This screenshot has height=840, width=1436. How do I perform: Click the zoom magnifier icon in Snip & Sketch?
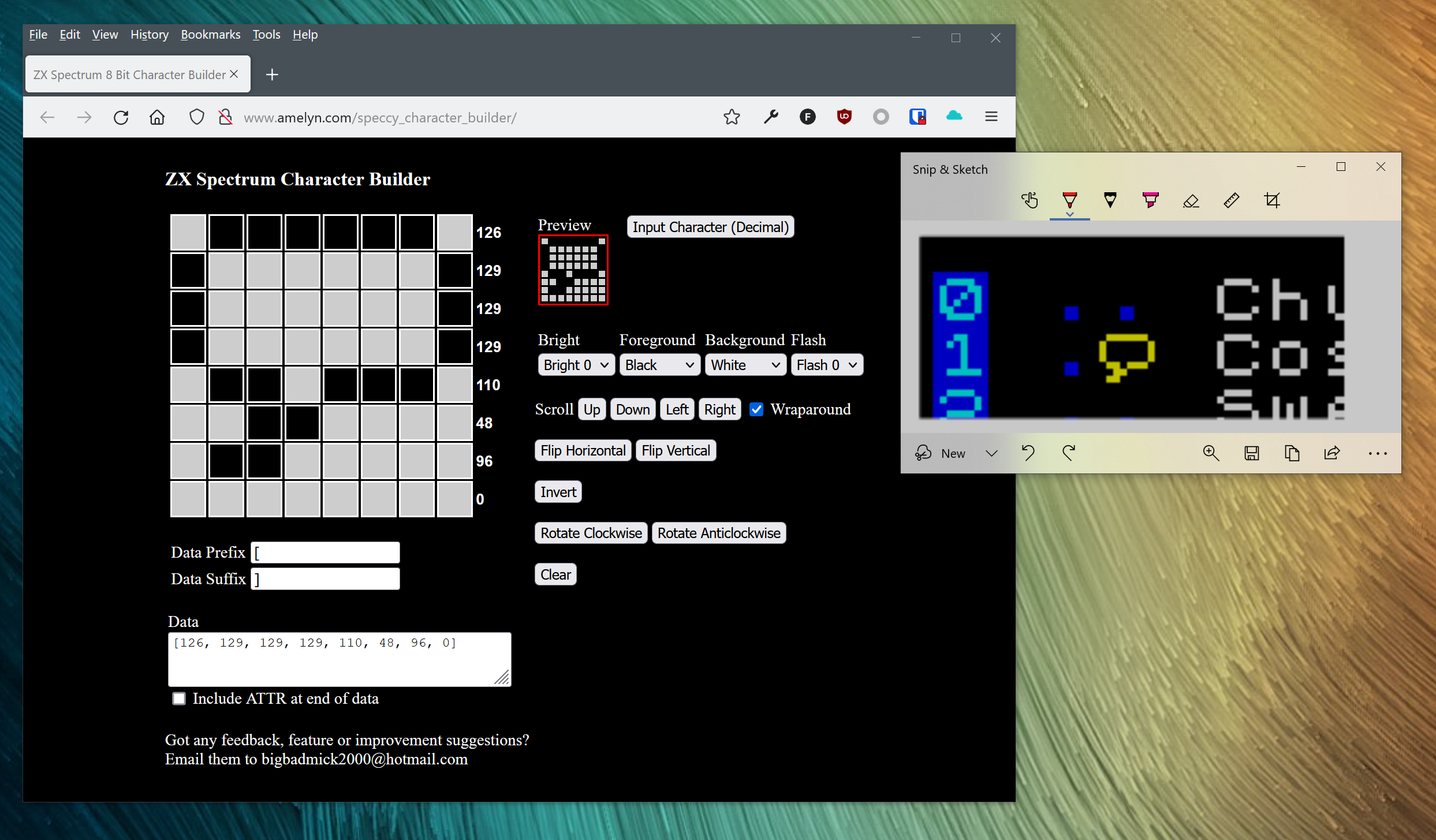click(1211, 453)
